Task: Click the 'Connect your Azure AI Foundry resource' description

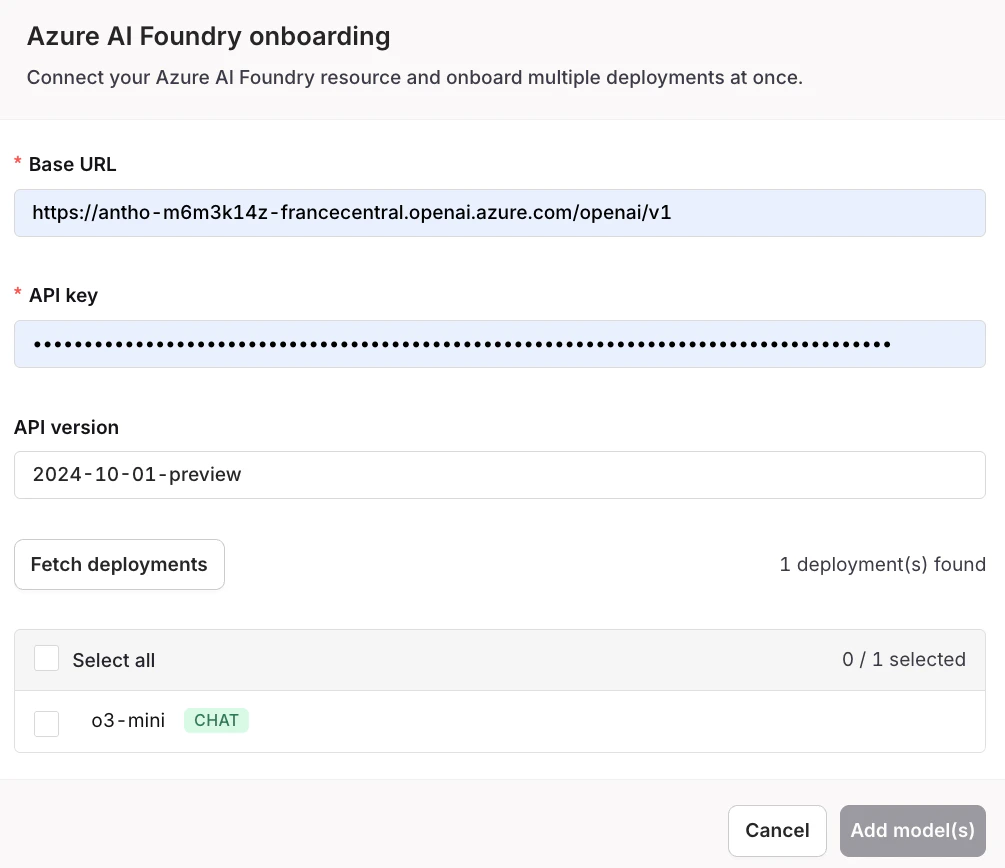Action: [415, 78]
